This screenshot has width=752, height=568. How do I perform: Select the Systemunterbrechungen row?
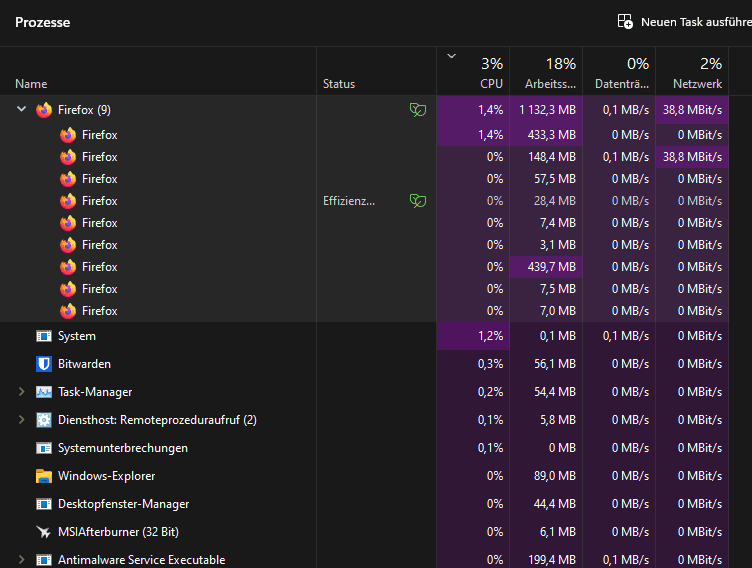364,448
